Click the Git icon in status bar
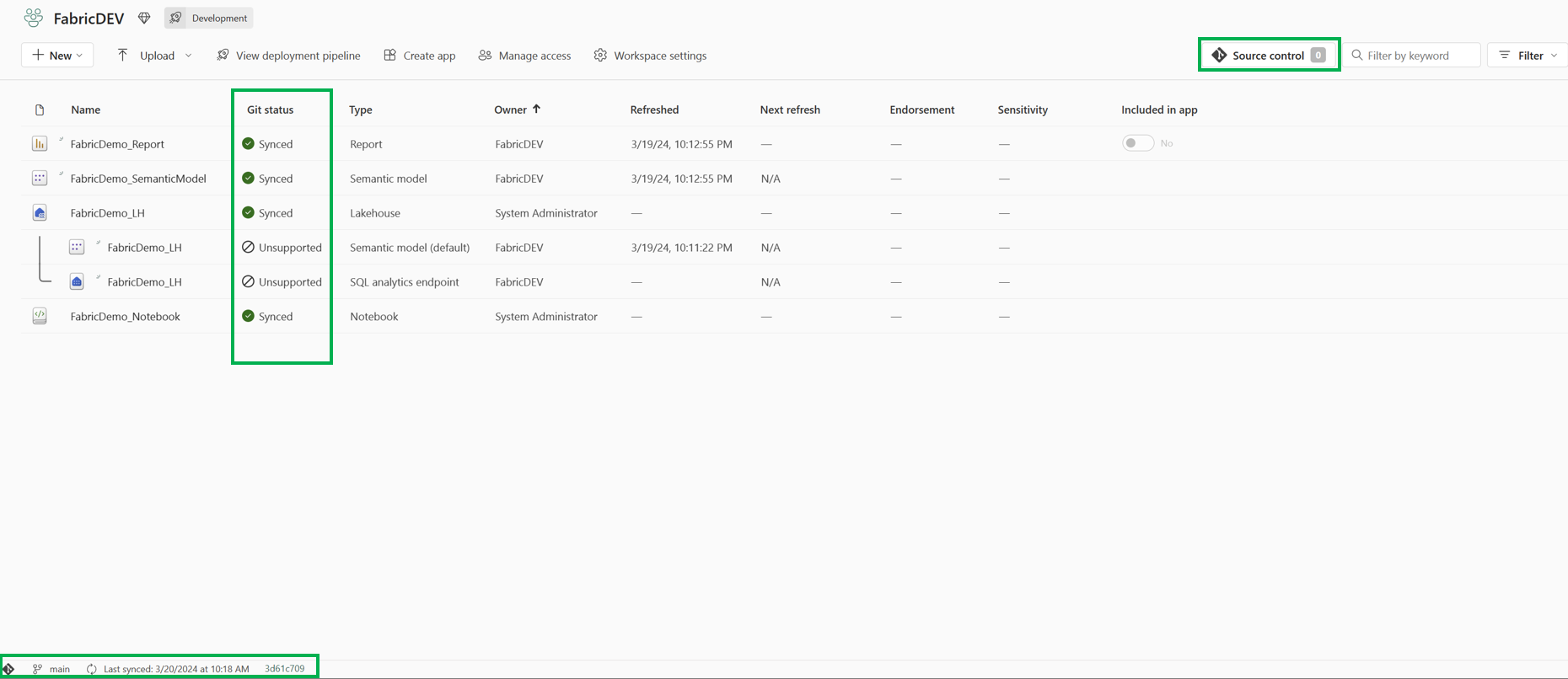1568x679 pixels. 8,669
